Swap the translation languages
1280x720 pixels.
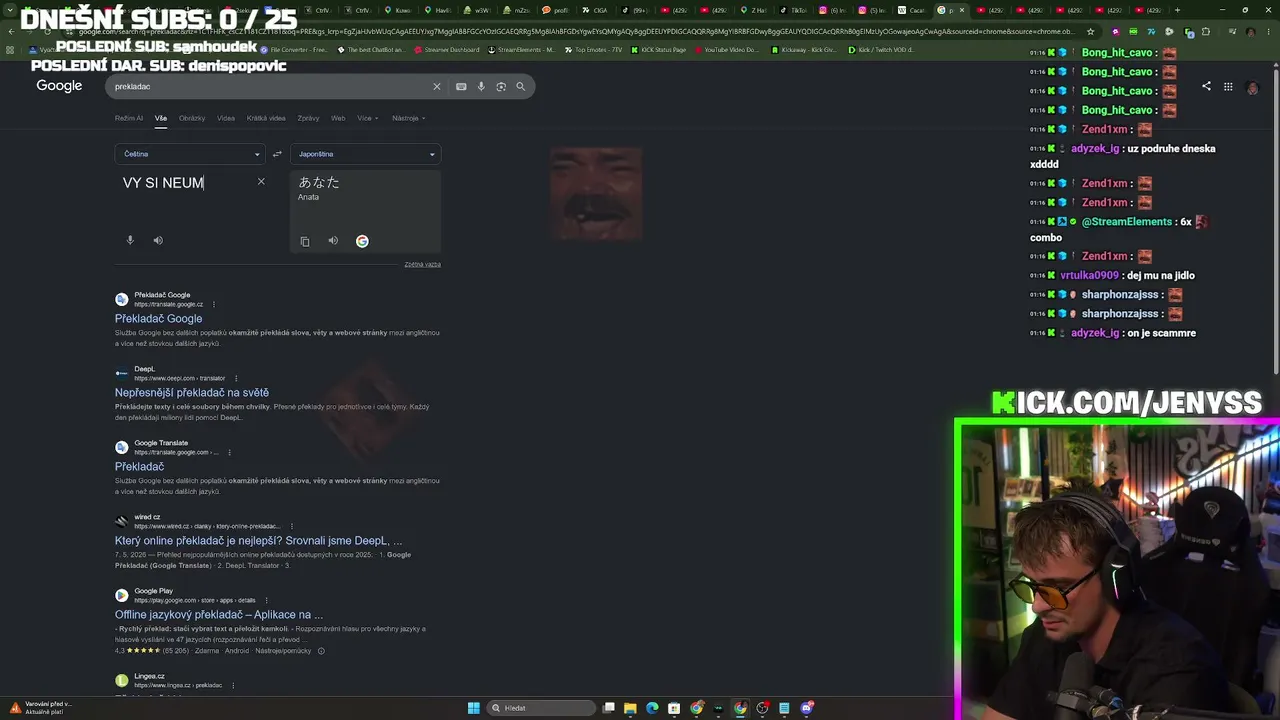[x=277, y=154]
